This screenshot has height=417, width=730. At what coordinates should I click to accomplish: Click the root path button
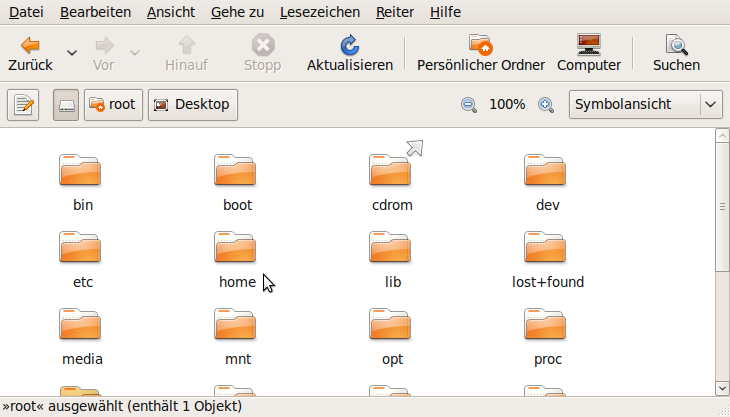click(x=113, y=105)
